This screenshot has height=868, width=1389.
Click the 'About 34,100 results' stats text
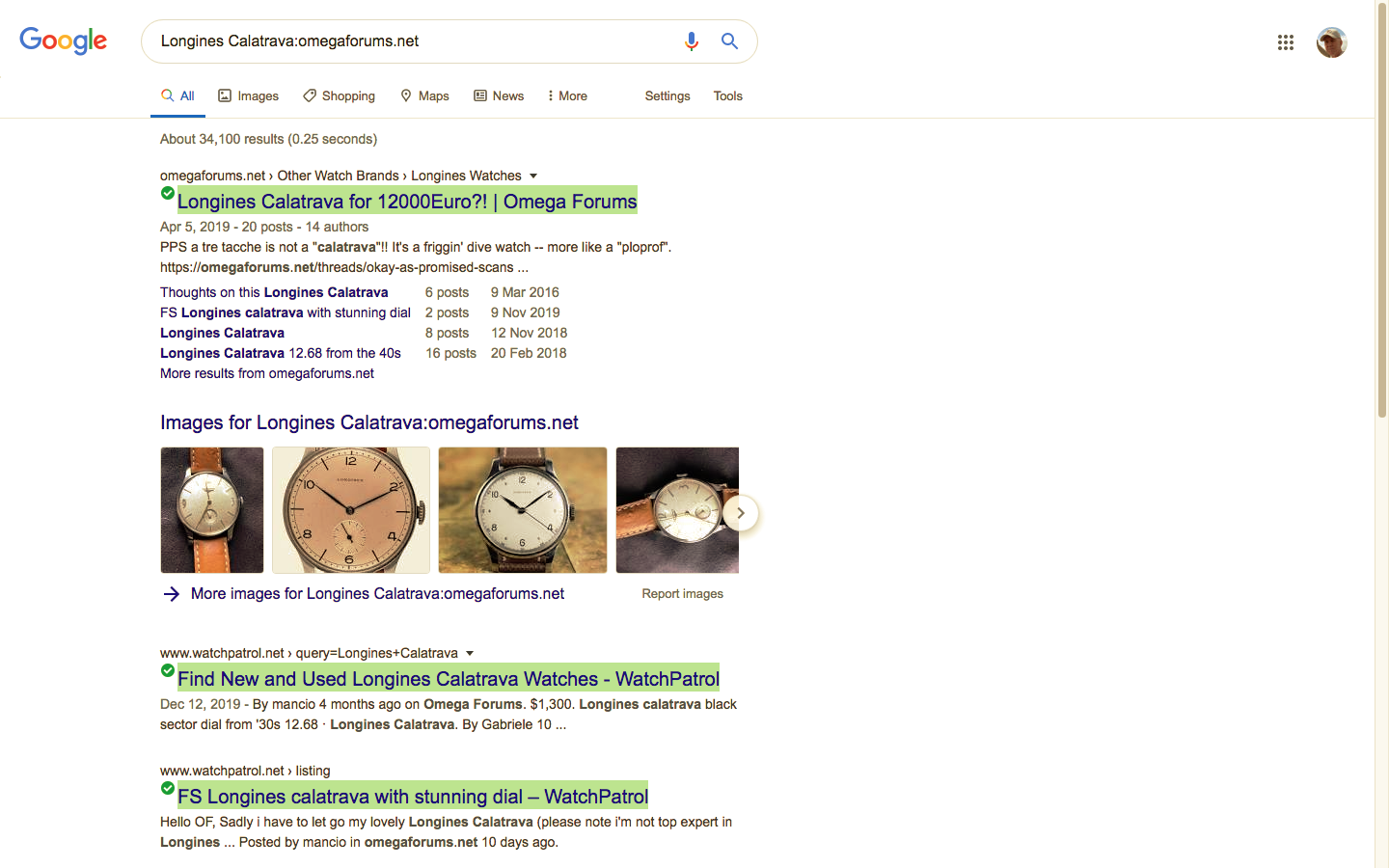(x=268, y=139)
